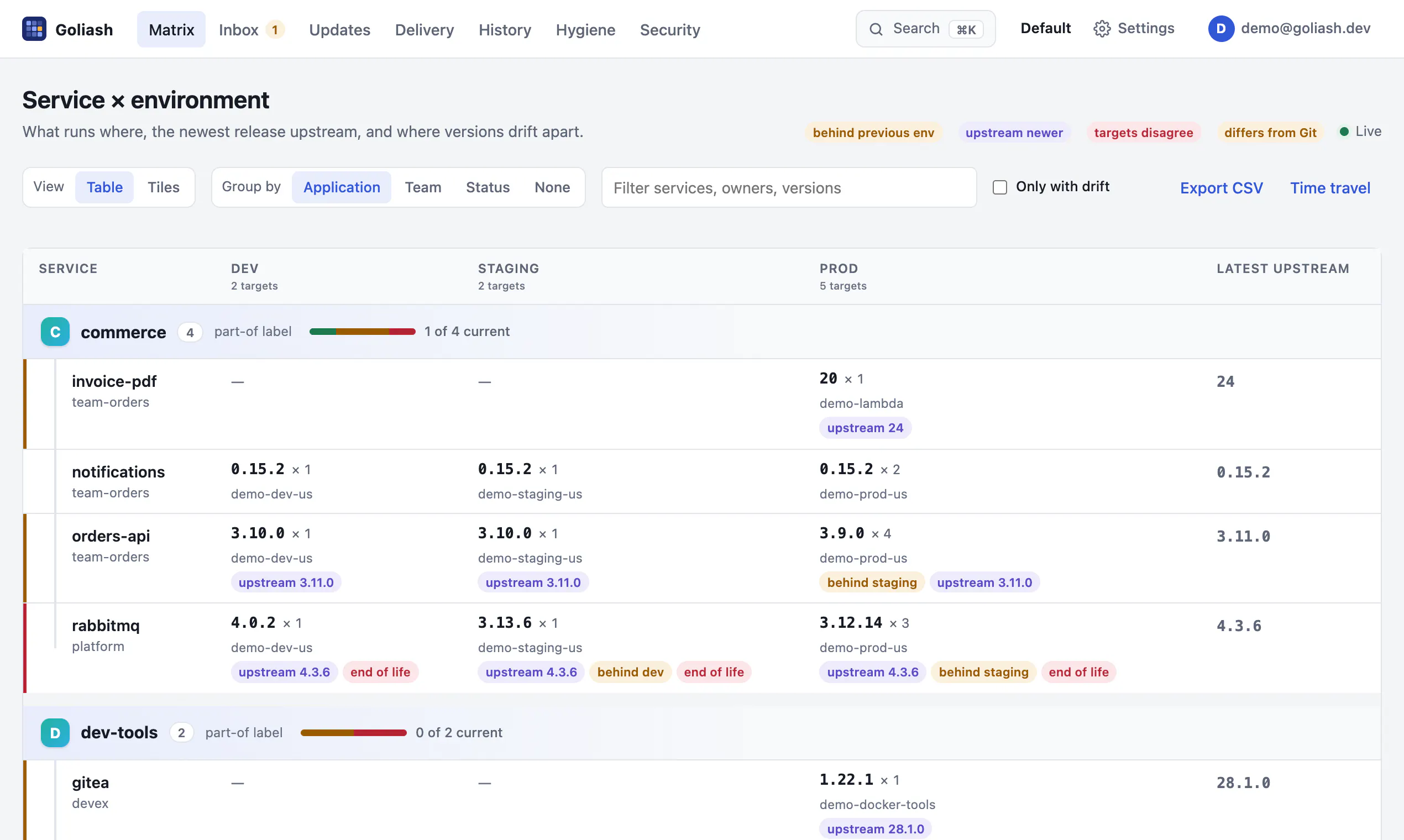Click rabbitmq staging 'behind dev' tag
The width and height of the screenshot is (1404, 840).
point(630,672)
